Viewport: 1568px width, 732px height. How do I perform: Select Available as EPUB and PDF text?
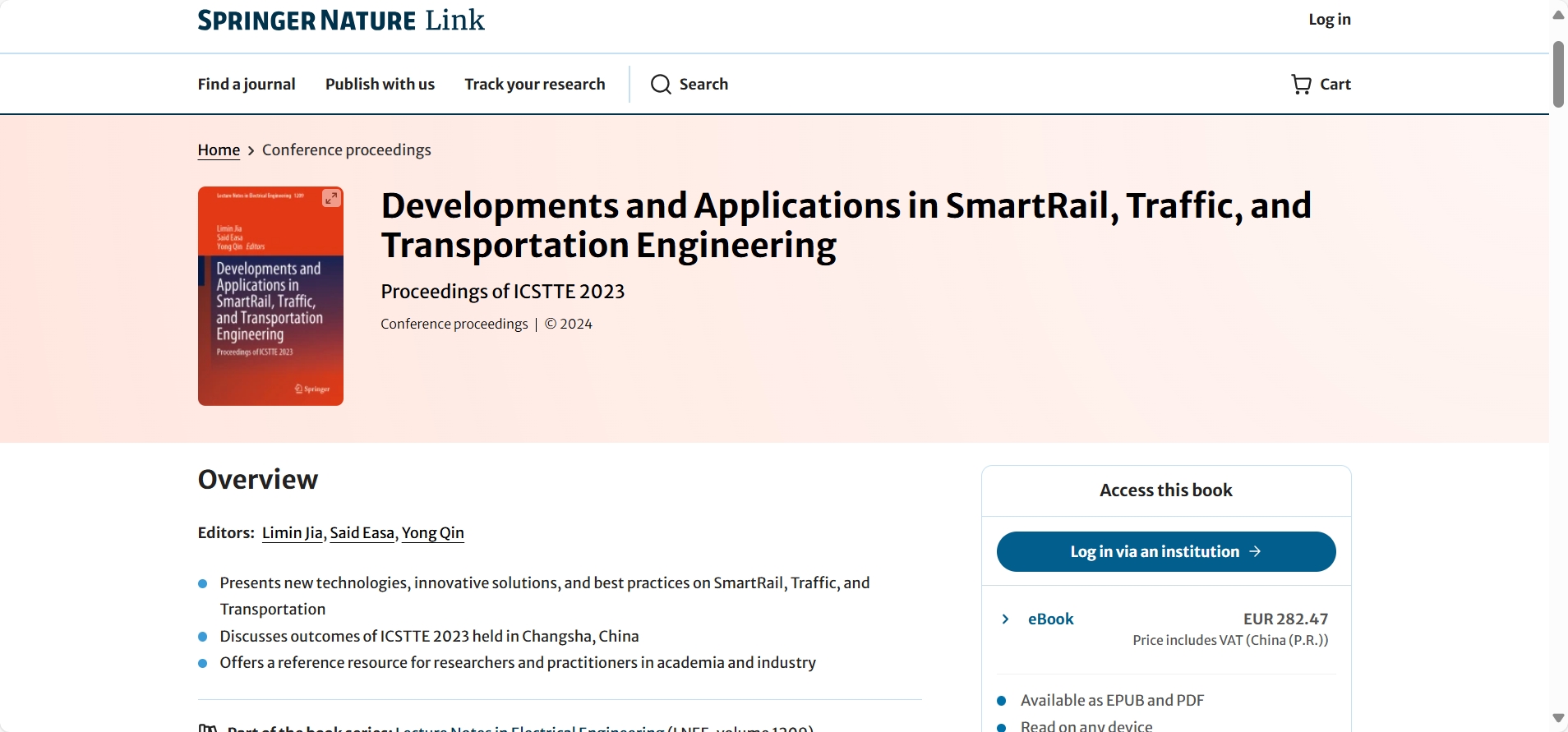pyautogui.click(x=1112, y=700)
